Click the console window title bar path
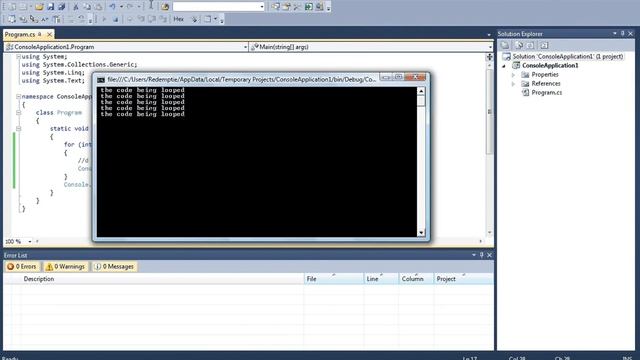The height and width of the screenshot is (360, 640). [241, 80]
